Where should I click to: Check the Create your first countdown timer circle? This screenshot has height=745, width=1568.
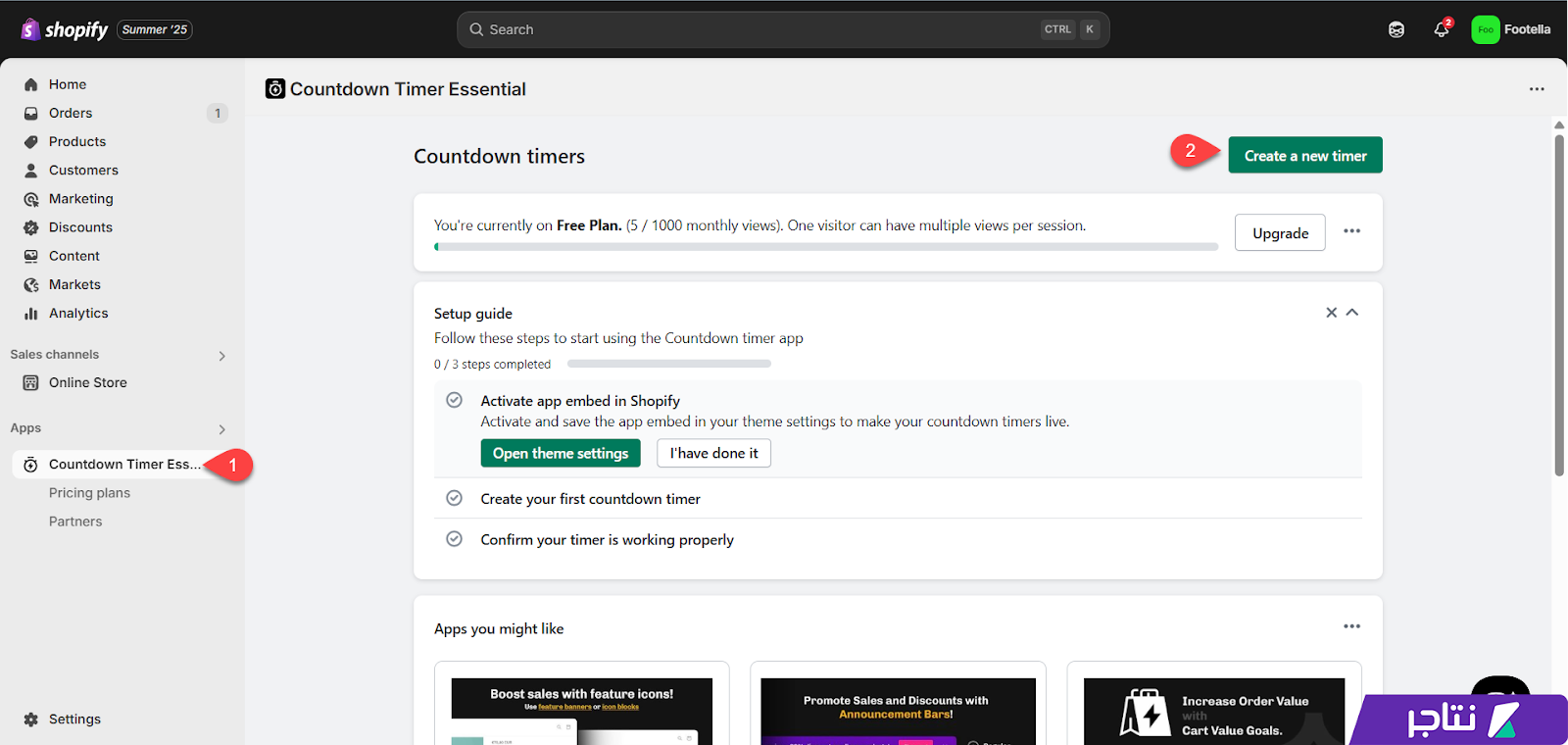click(455, 498)
